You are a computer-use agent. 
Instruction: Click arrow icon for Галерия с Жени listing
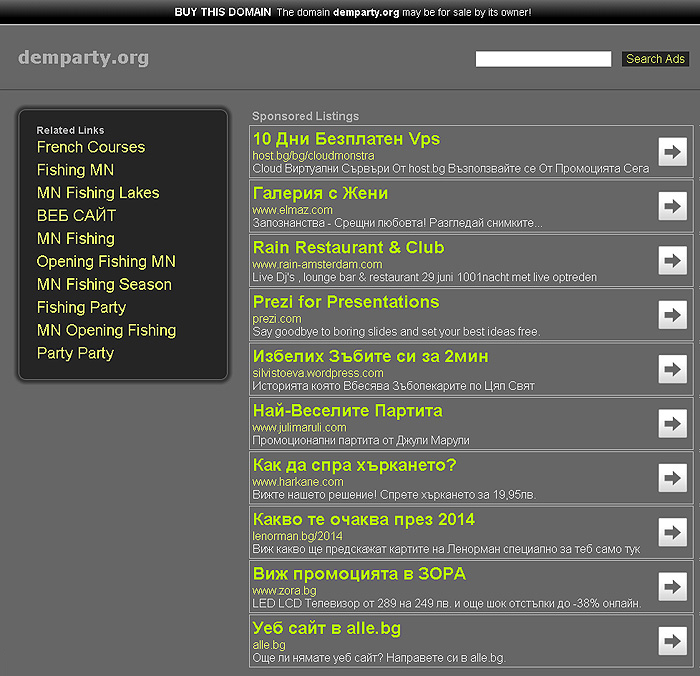tap(672, 206)
